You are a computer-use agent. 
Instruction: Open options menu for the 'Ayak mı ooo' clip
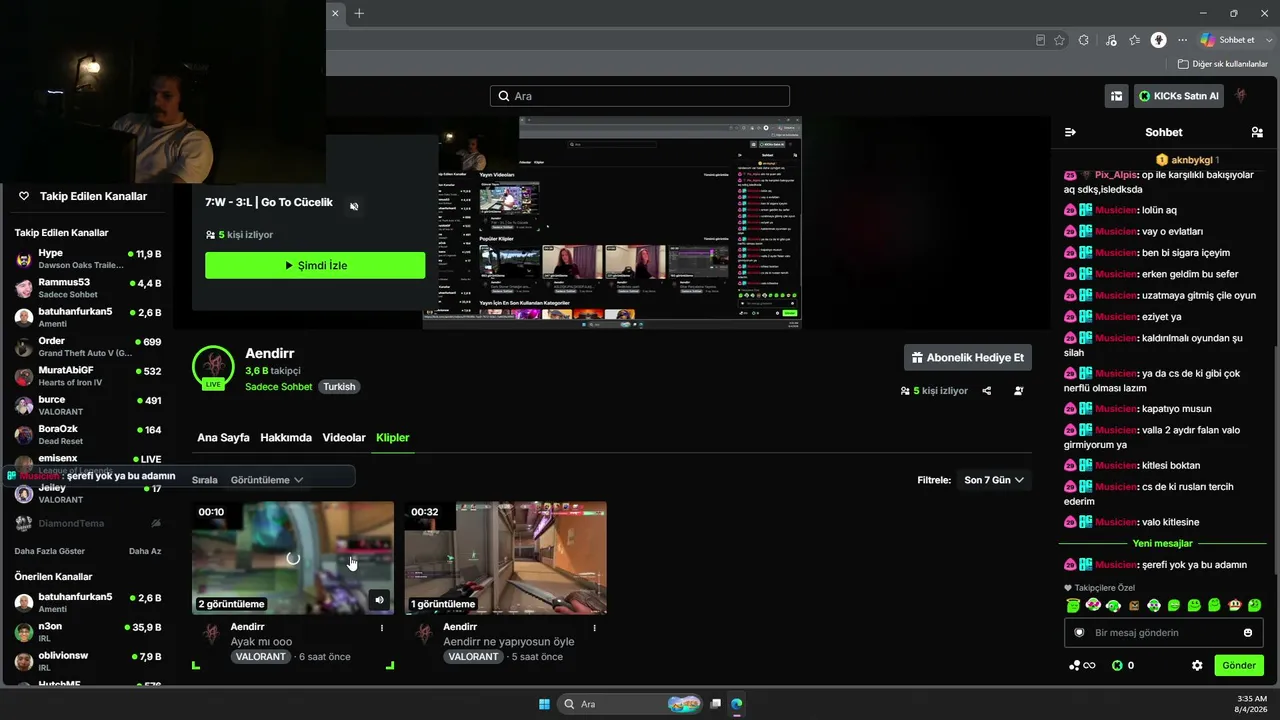(382, 628)
